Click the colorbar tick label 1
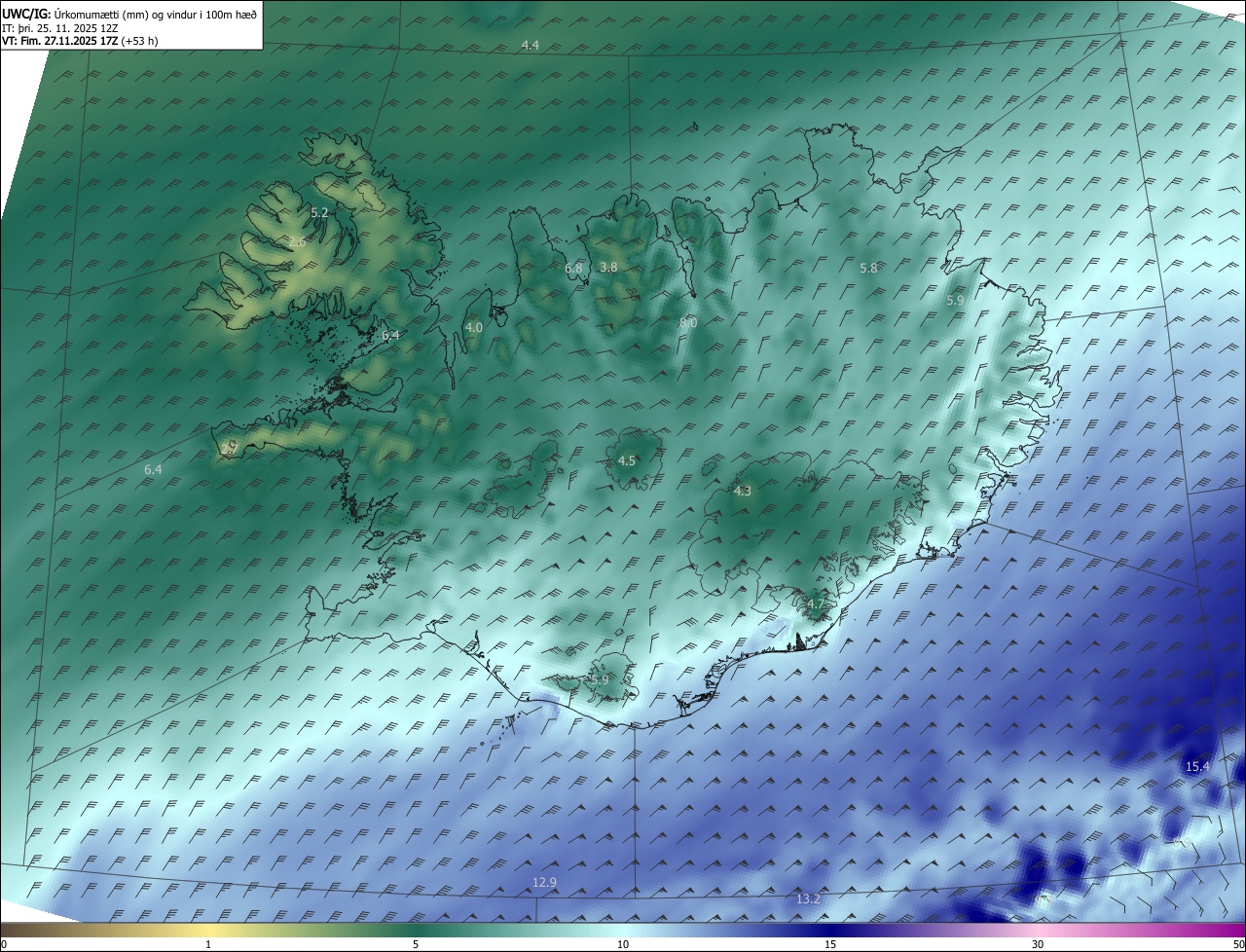The width and height of the screenshot is (1246, 952). [x=208, y=944]
